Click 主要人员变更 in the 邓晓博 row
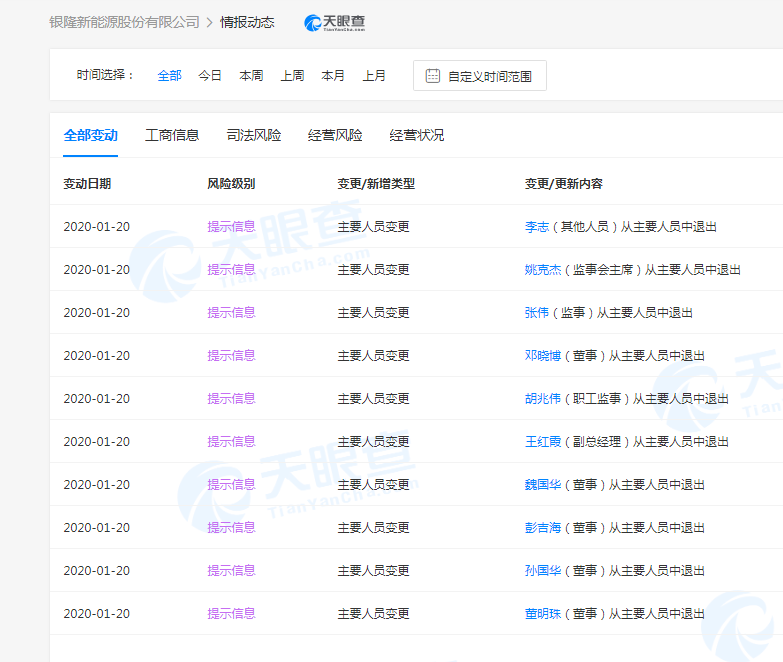 [374, 355]
